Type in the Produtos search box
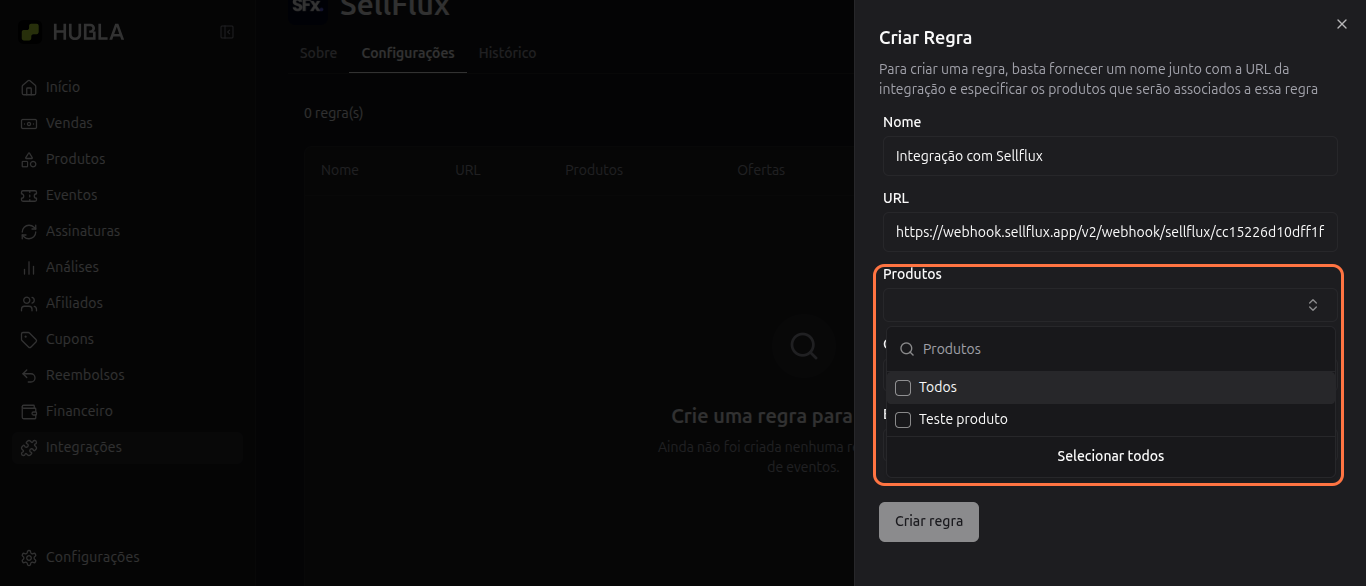 (x=1120, y=349)
